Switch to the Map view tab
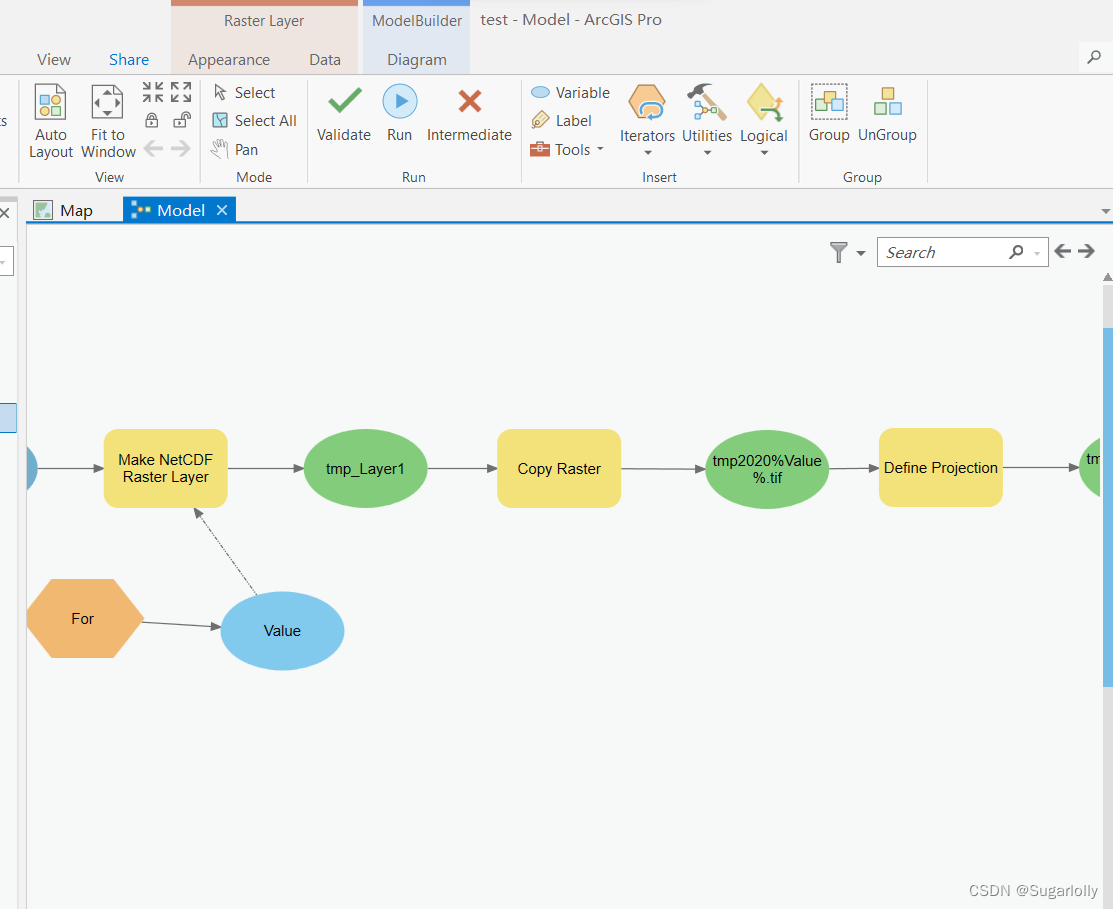 point(64,210)
